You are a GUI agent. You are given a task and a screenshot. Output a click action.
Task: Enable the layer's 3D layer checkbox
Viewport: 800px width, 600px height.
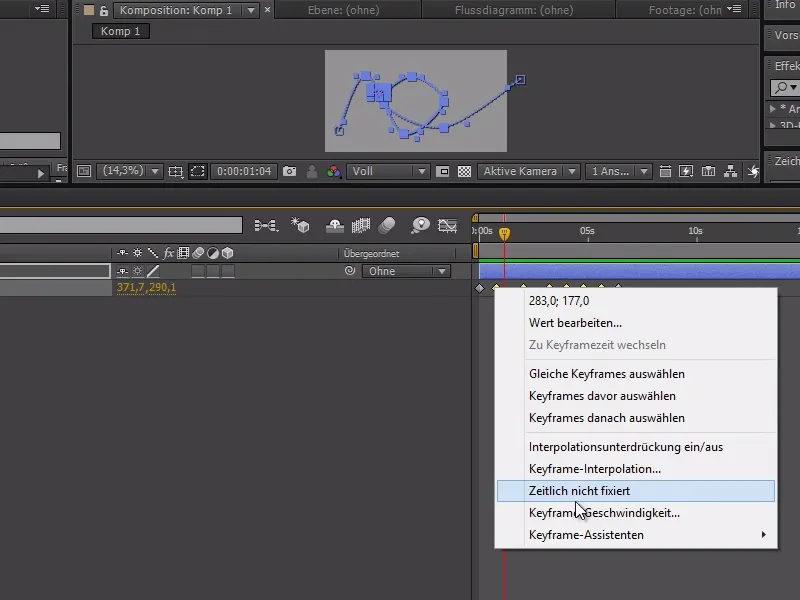coord(228,271)
